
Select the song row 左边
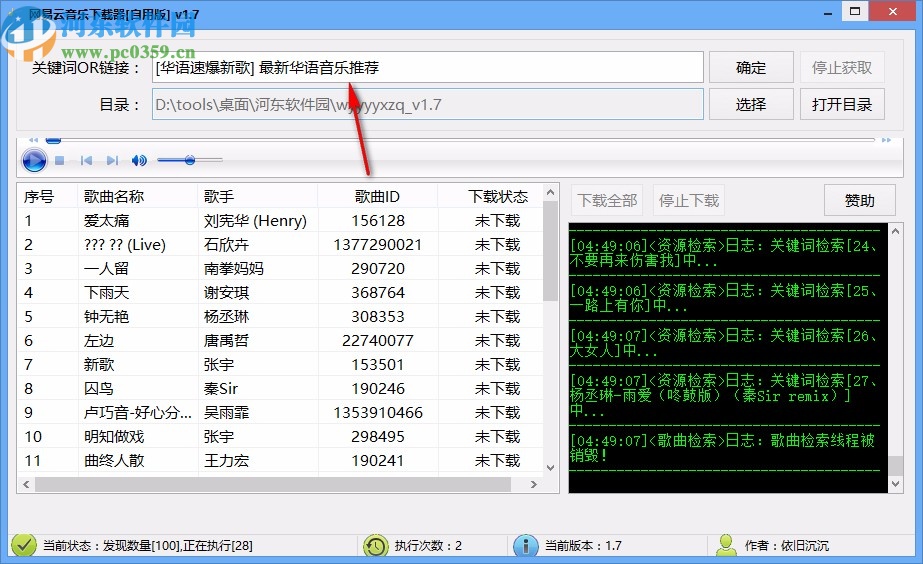click(x=280, y=340)
